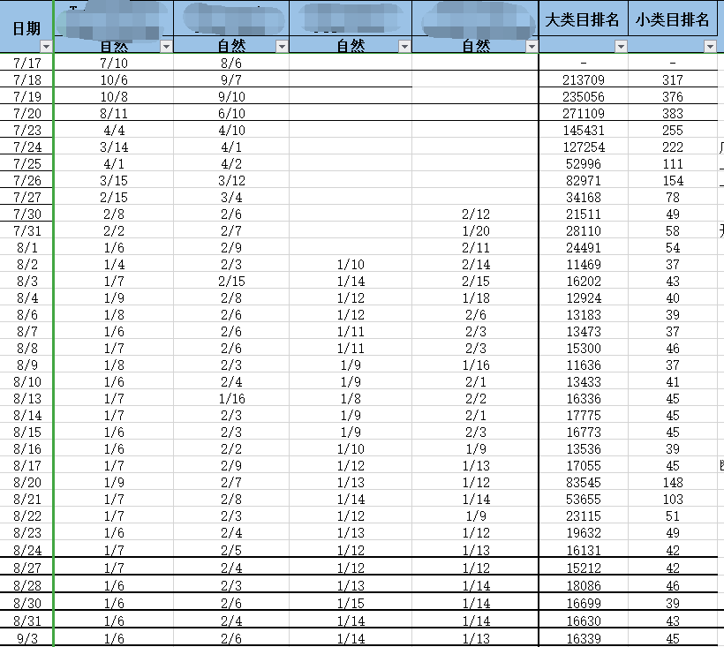This screenshot has width=725, height=649.
Task: Select the 小类目排名 header cell
Action: [x=672, y=20]
